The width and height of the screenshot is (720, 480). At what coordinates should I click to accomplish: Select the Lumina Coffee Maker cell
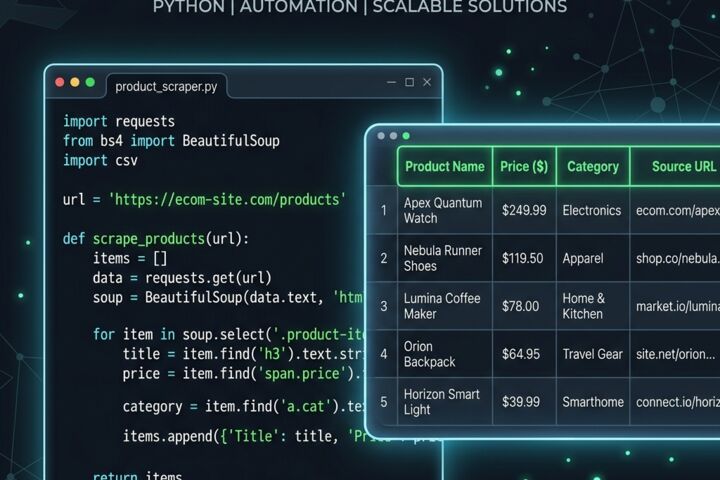coord(444,306)
